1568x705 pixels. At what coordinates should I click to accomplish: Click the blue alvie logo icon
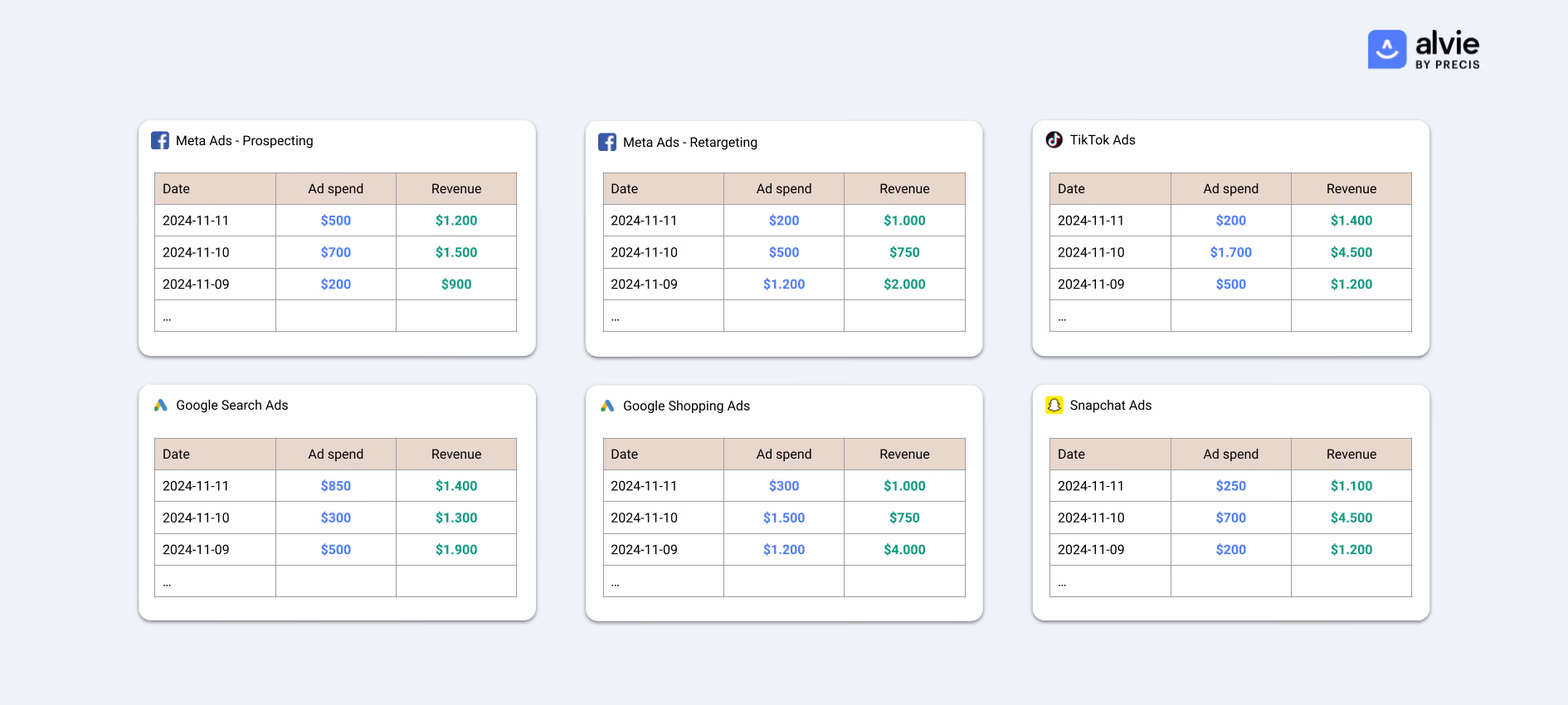point(1387,49)
